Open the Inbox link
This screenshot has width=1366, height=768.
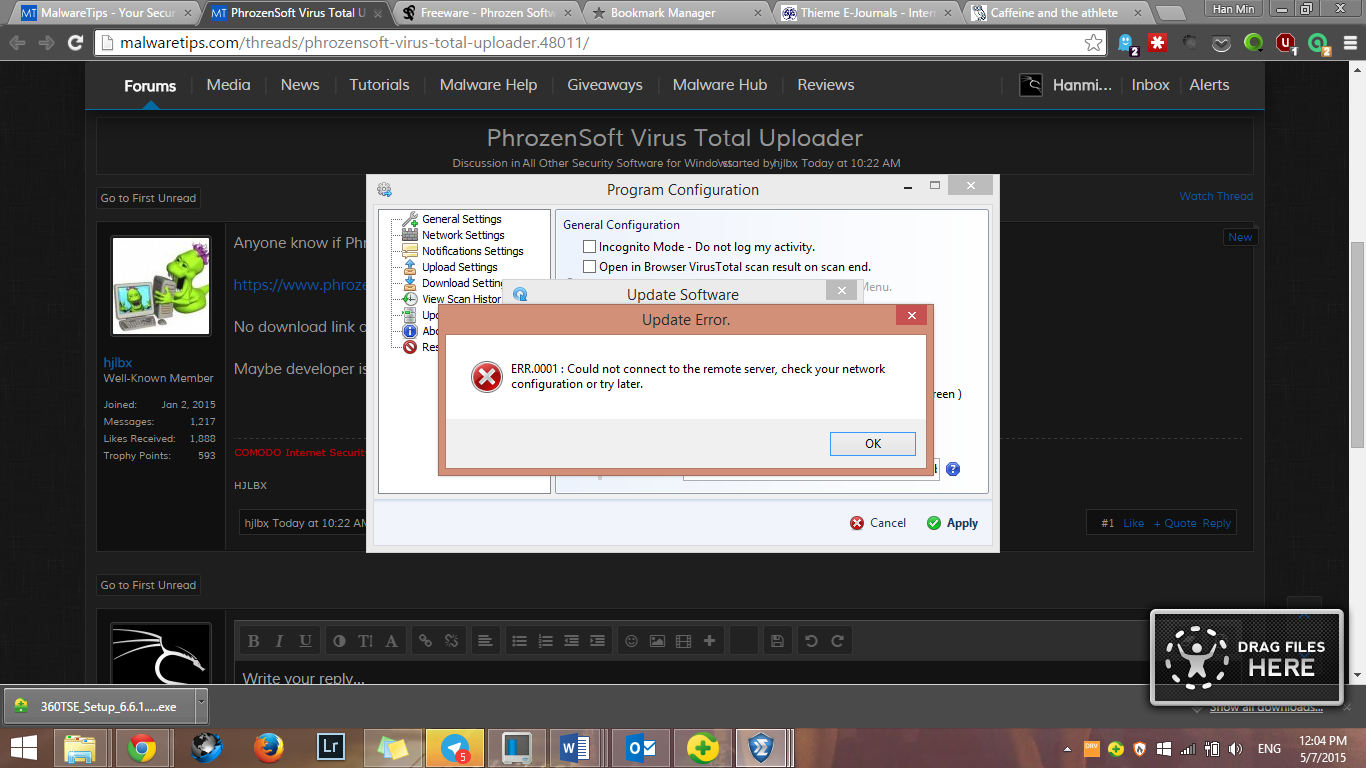click(1150, 85)
